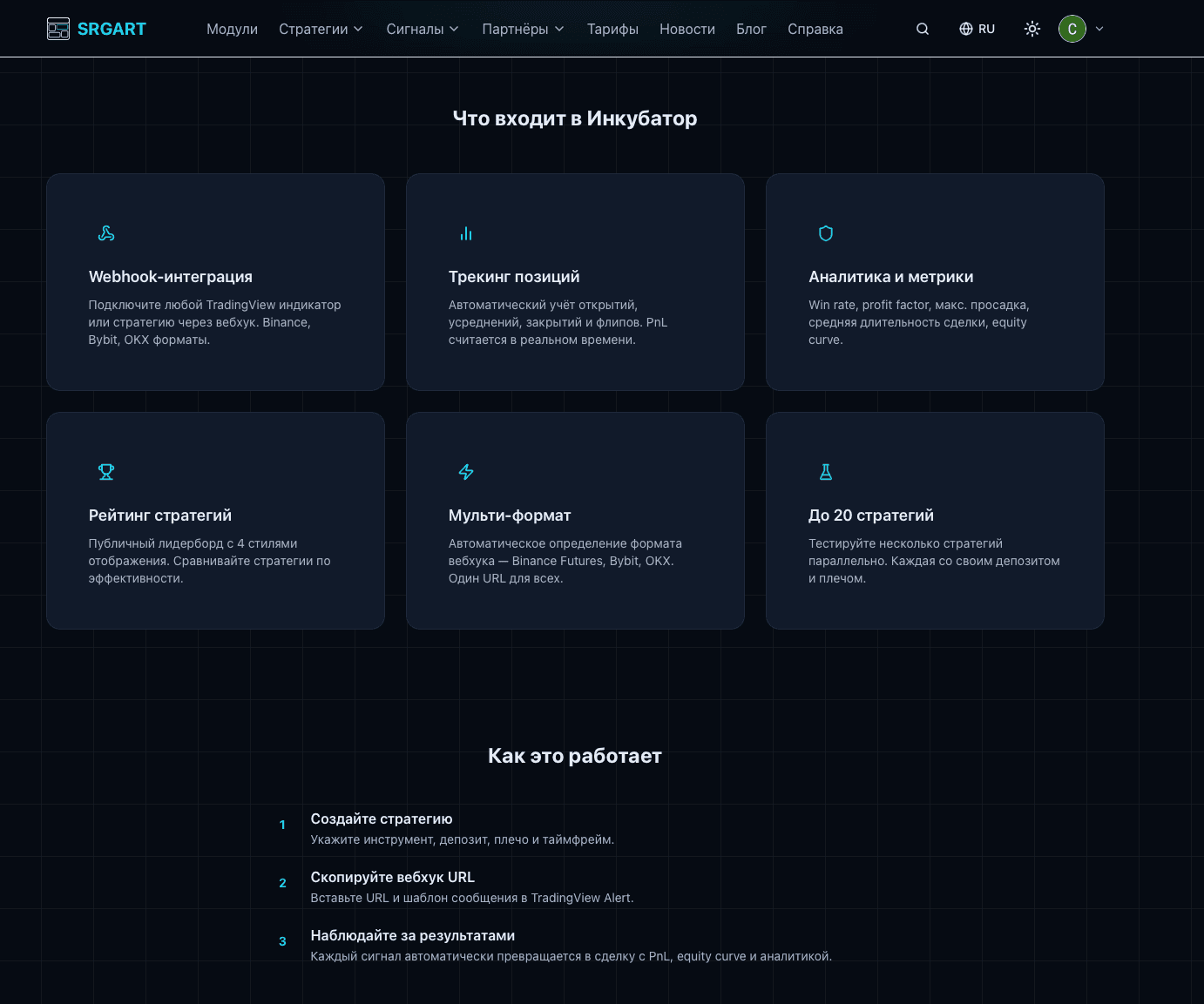Open the search magnifier icon
Screen dimensions: 1204x1004
pyautogui.click(x=923, y=29)
